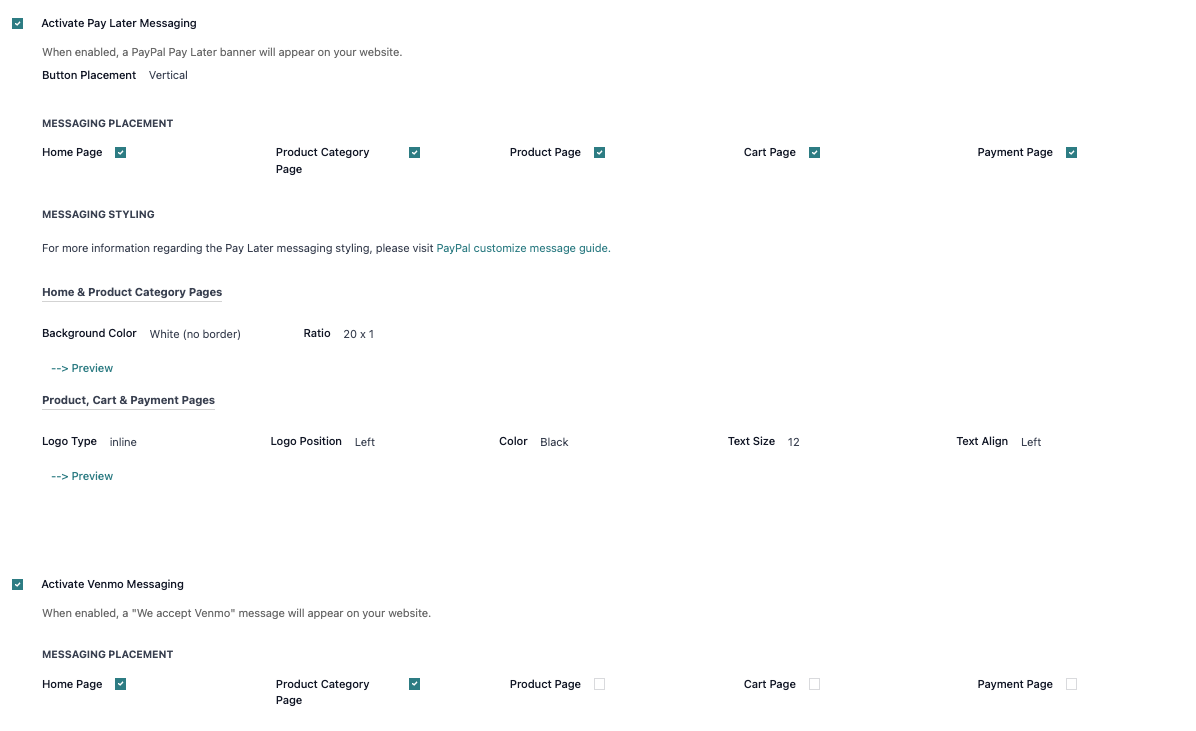
Task: Click Preview link under Product, Cart & Payment
Action: [x=82, y=476]
